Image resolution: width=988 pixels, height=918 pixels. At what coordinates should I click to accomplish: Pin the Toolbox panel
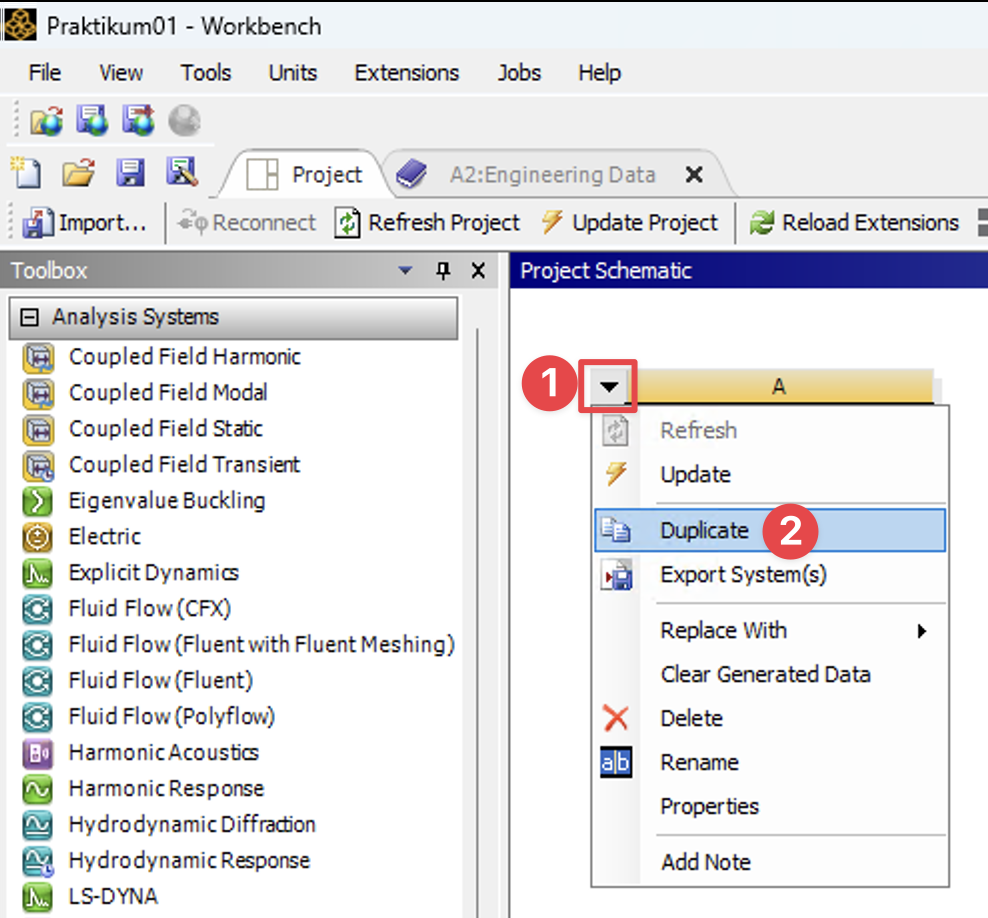(444, 271)
